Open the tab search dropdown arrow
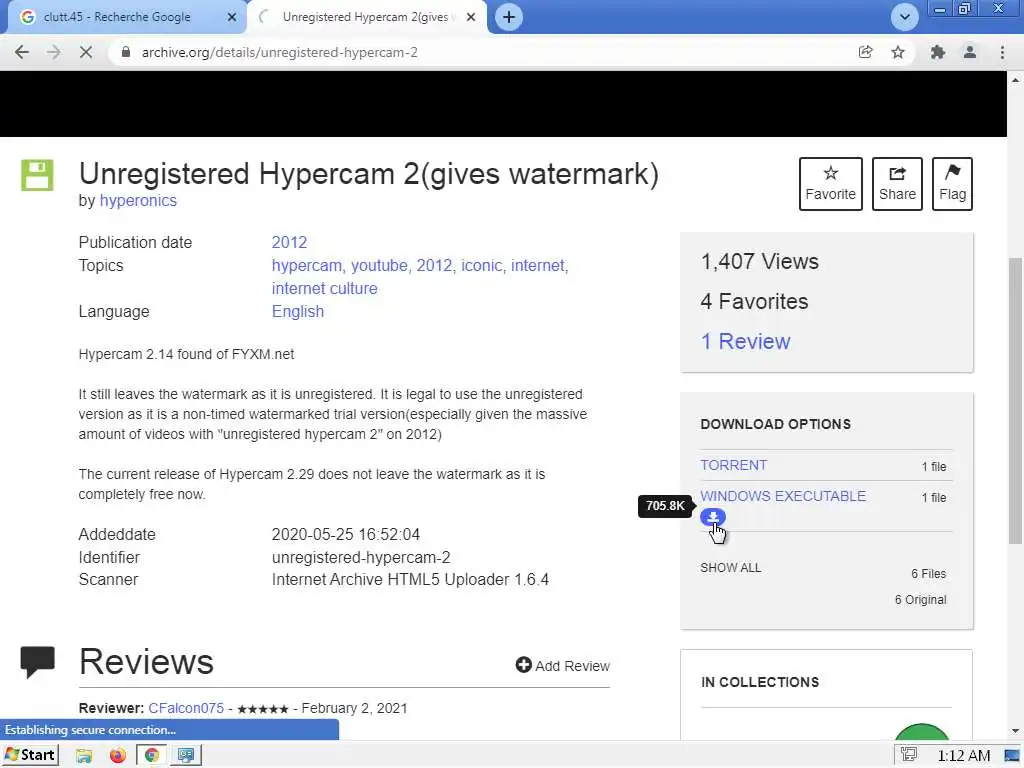1024x768 pixels. 904,17
